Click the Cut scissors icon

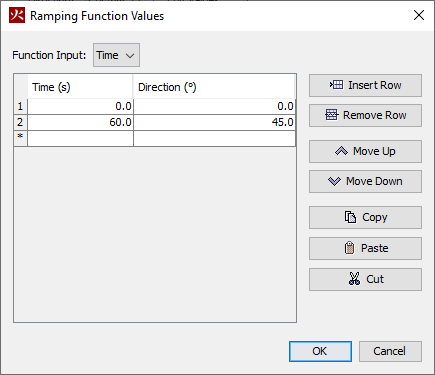click(354, 279)
